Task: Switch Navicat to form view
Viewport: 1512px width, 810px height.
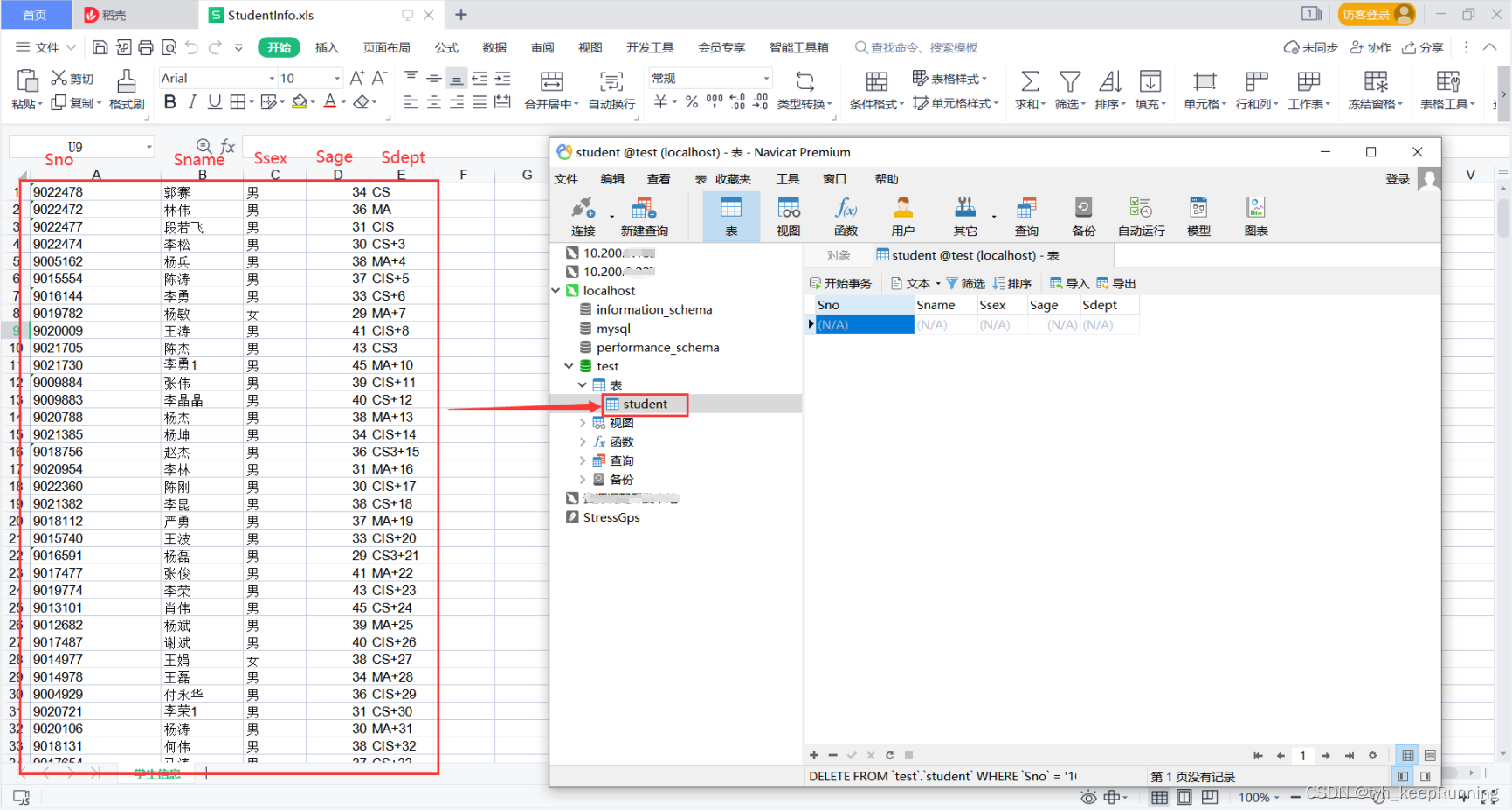Action: coord(1430,755)
